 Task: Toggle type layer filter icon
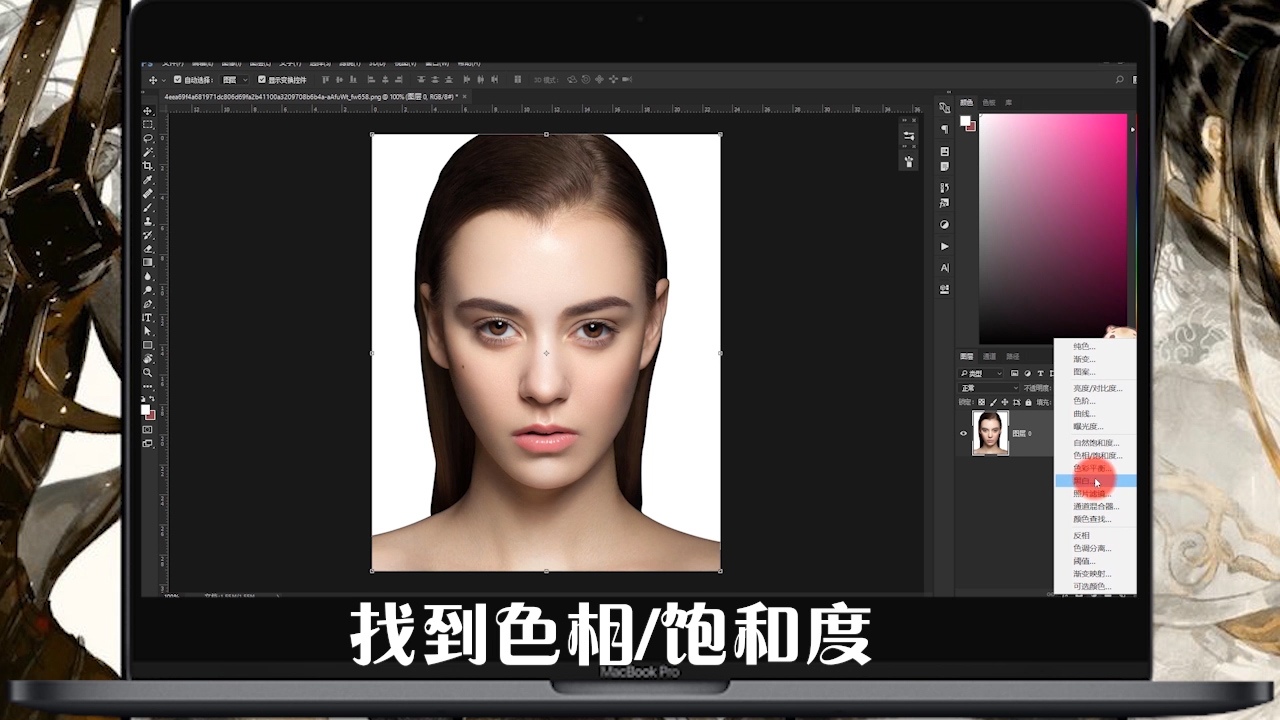tap(1040, 374)
